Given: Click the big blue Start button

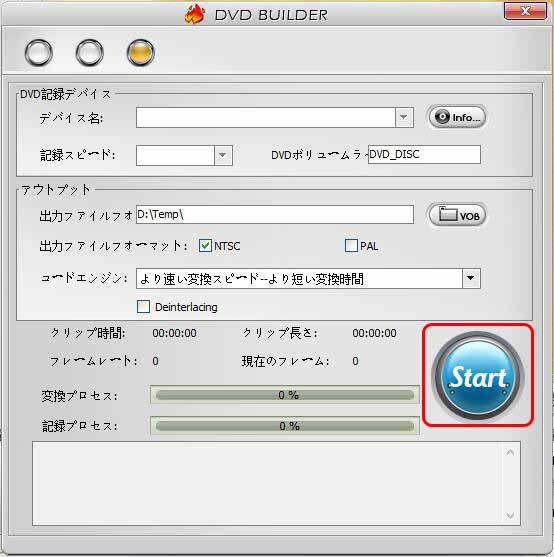Looking at the screenshot, I should (x=478, y=376).
